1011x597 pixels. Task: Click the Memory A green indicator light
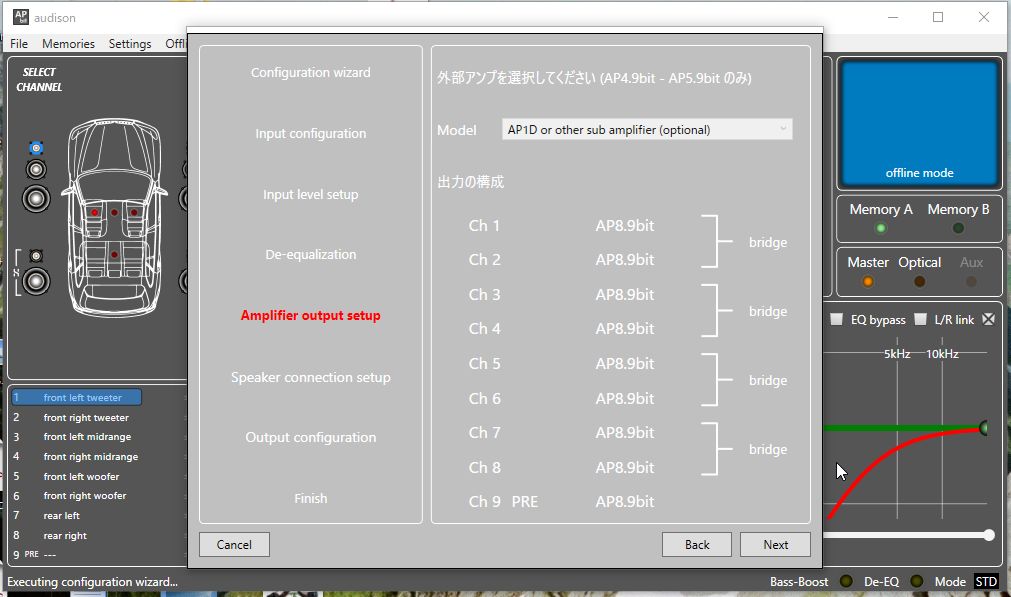(x=881, y=228)
